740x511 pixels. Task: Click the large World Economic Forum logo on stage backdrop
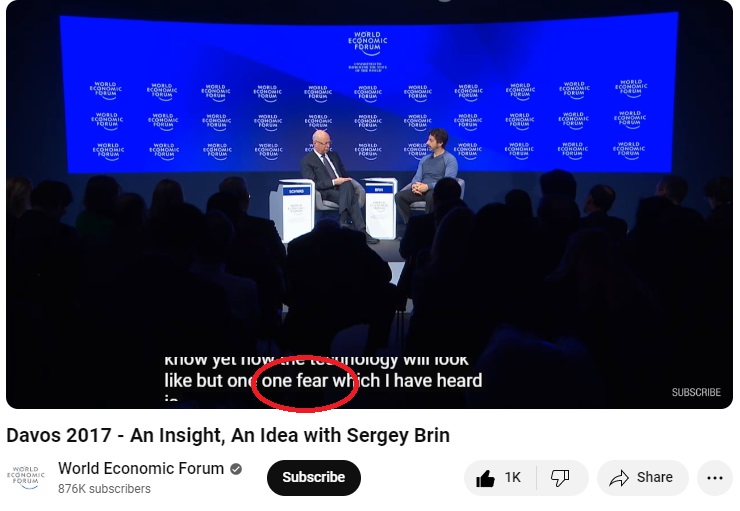(368, 43)
